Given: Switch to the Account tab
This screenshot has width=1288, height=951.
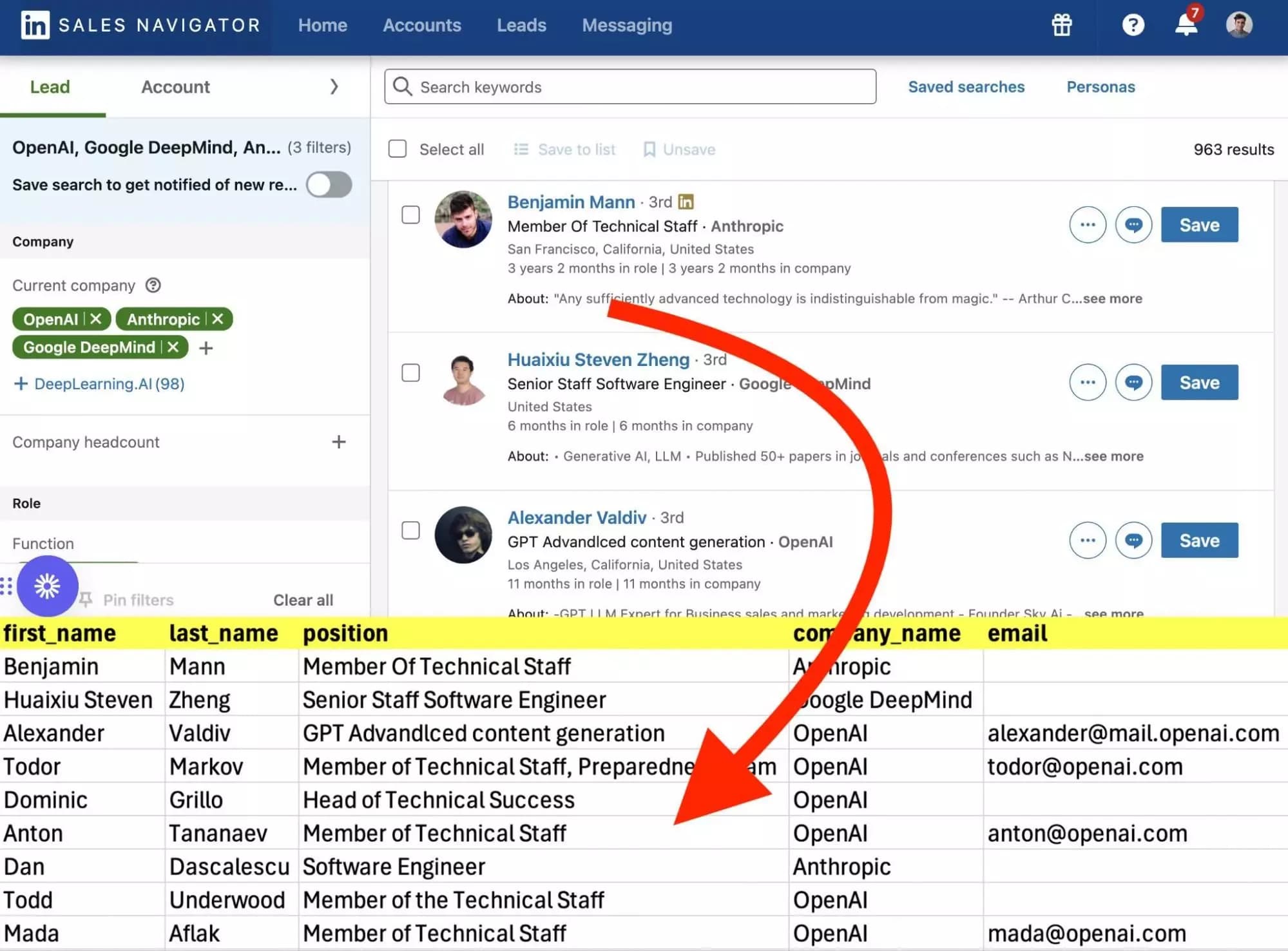Looking at the screenshot, I should pyautogui.click(x=175, y=86).
